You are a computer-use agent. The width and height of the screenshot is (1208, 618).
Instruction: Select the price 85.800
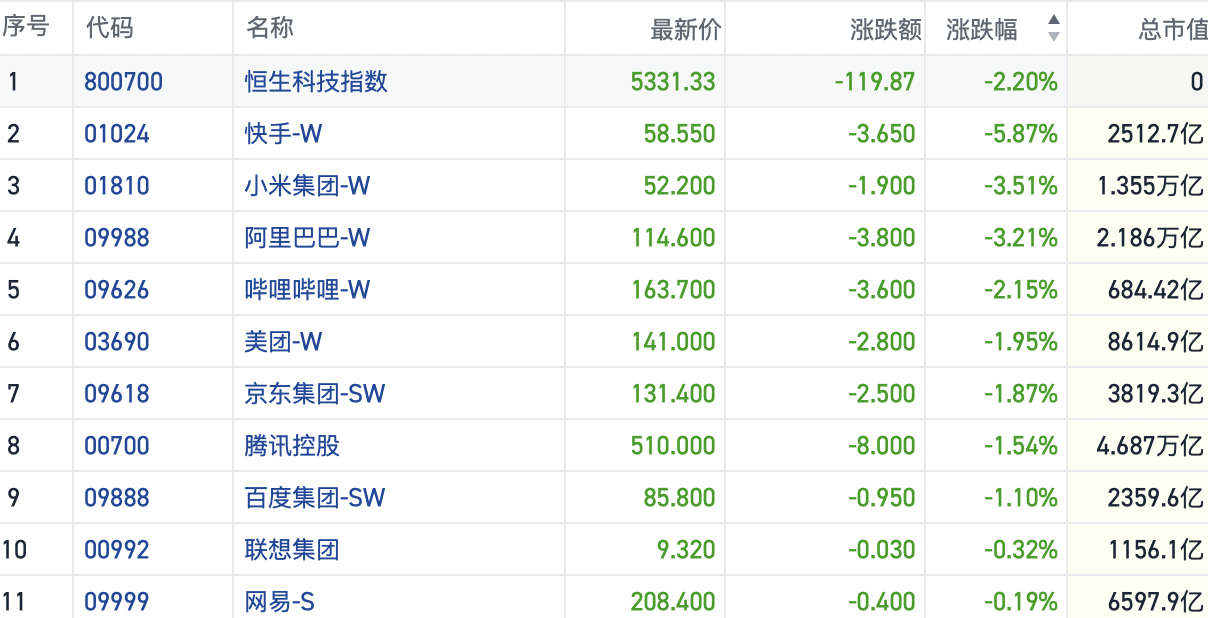click(679, 497)
